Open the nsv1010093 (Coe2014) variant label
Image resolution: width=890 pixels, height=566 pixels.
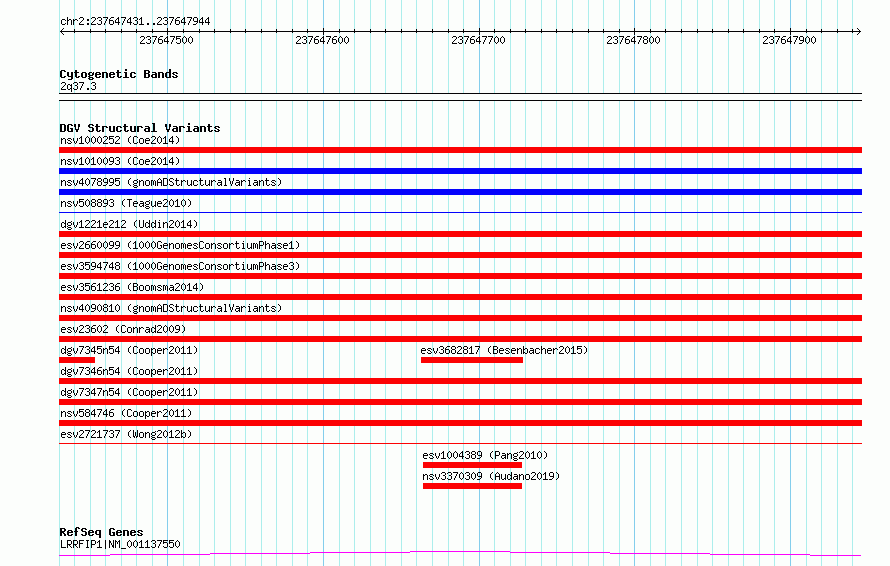point(120,161)
